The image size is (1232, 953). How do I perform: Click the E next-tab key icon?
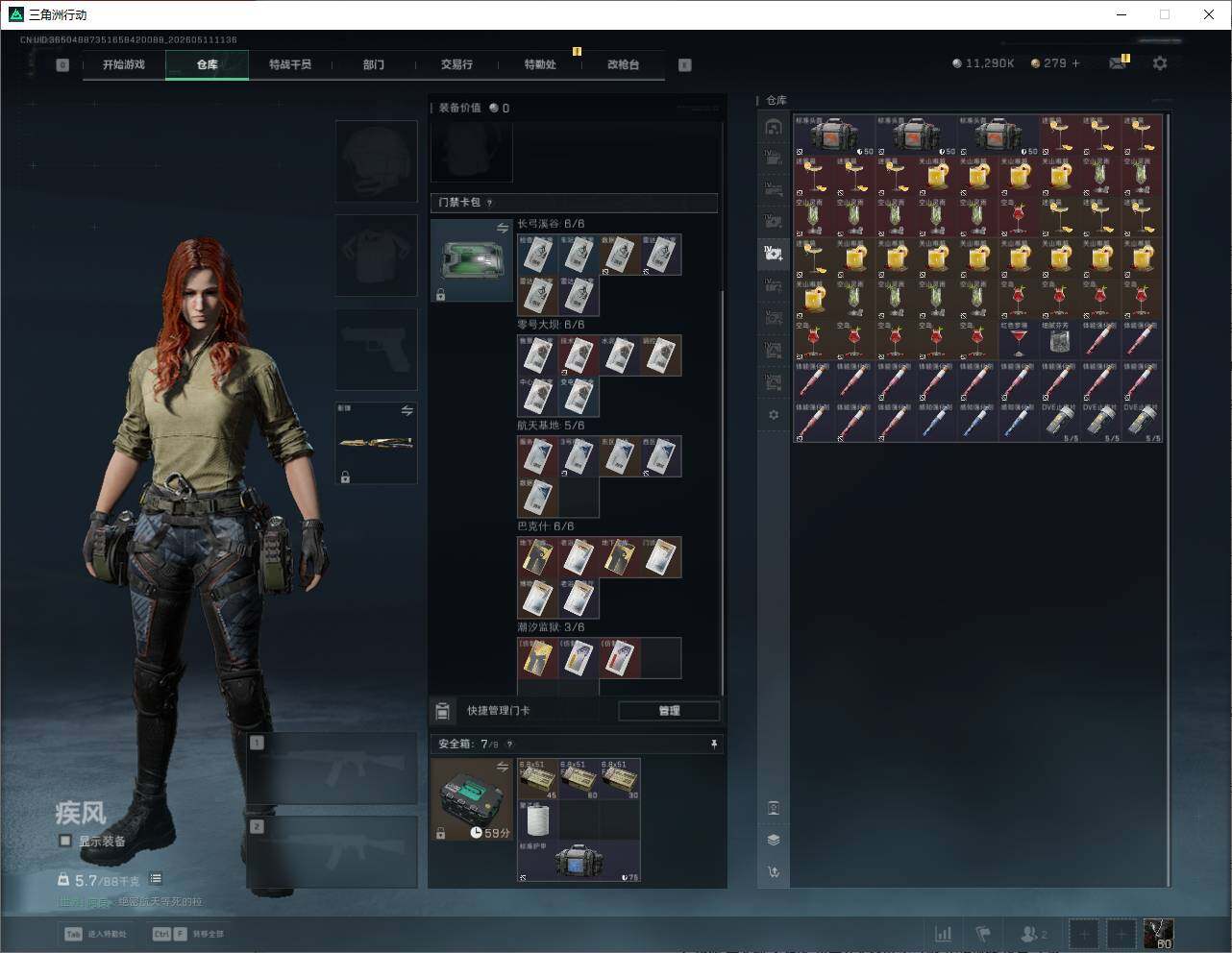(685, 65)
